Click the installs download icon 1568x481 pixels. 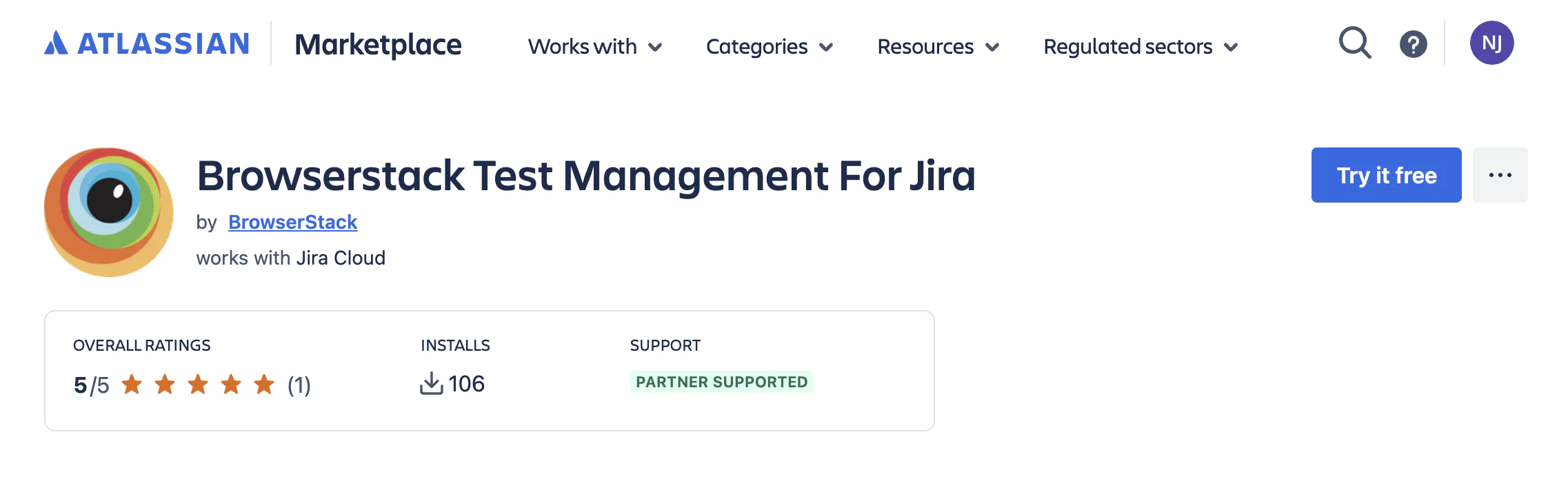[x=432, y=383]
